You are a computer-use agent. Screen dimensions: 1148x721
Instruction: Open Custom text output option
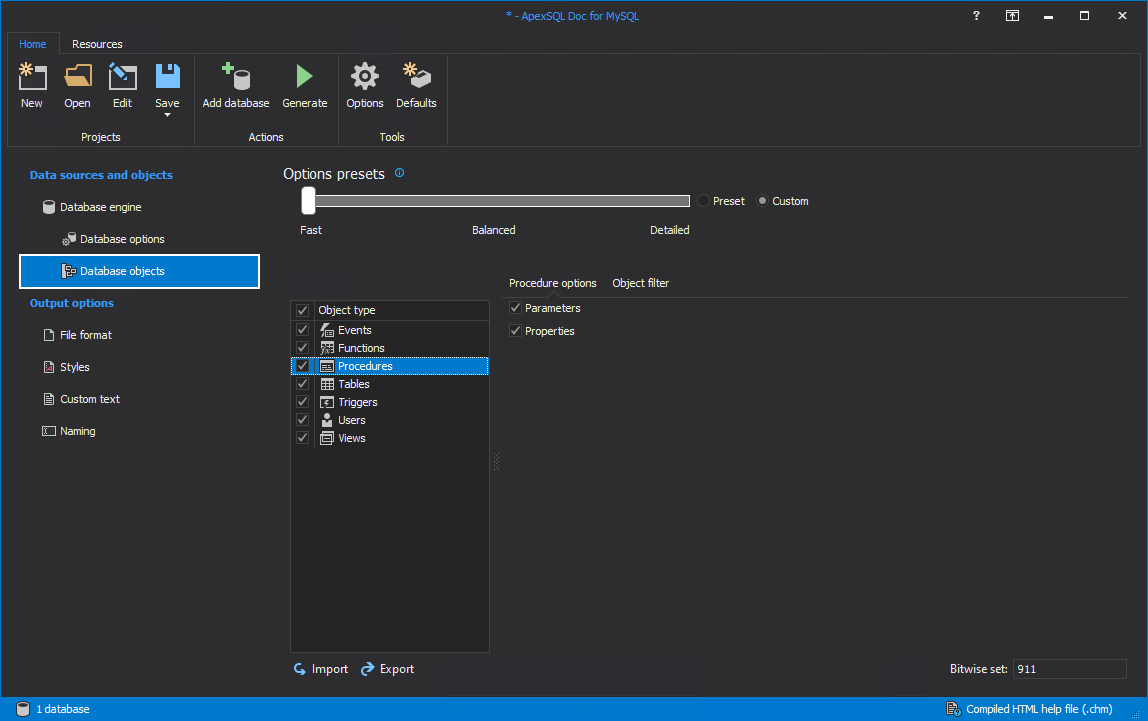(x=81, y=400)
